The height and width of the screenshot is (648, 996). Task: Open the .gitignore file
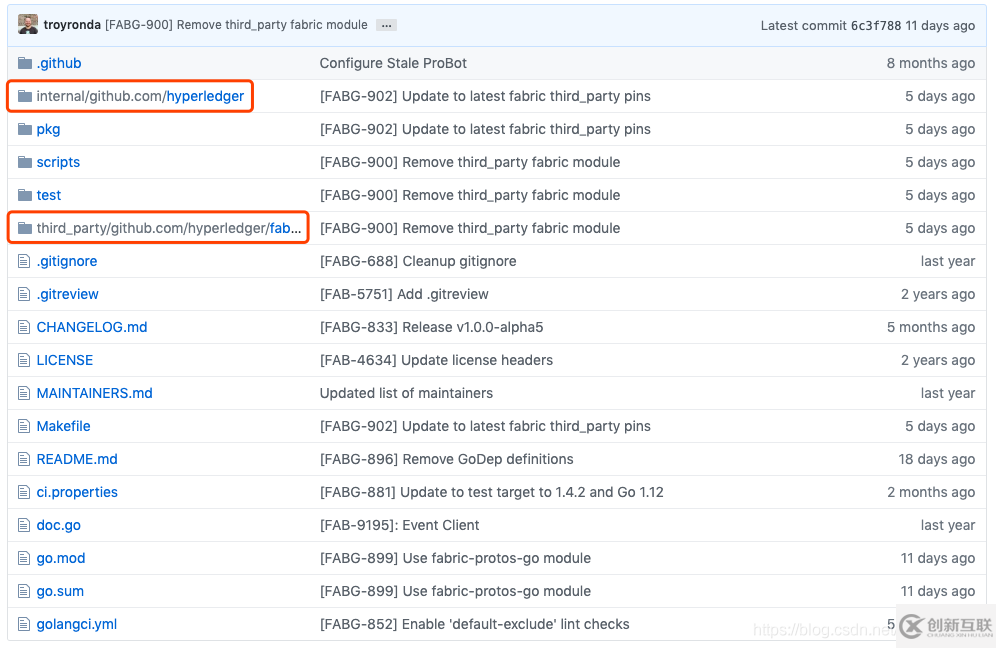[x=67, y=261]
